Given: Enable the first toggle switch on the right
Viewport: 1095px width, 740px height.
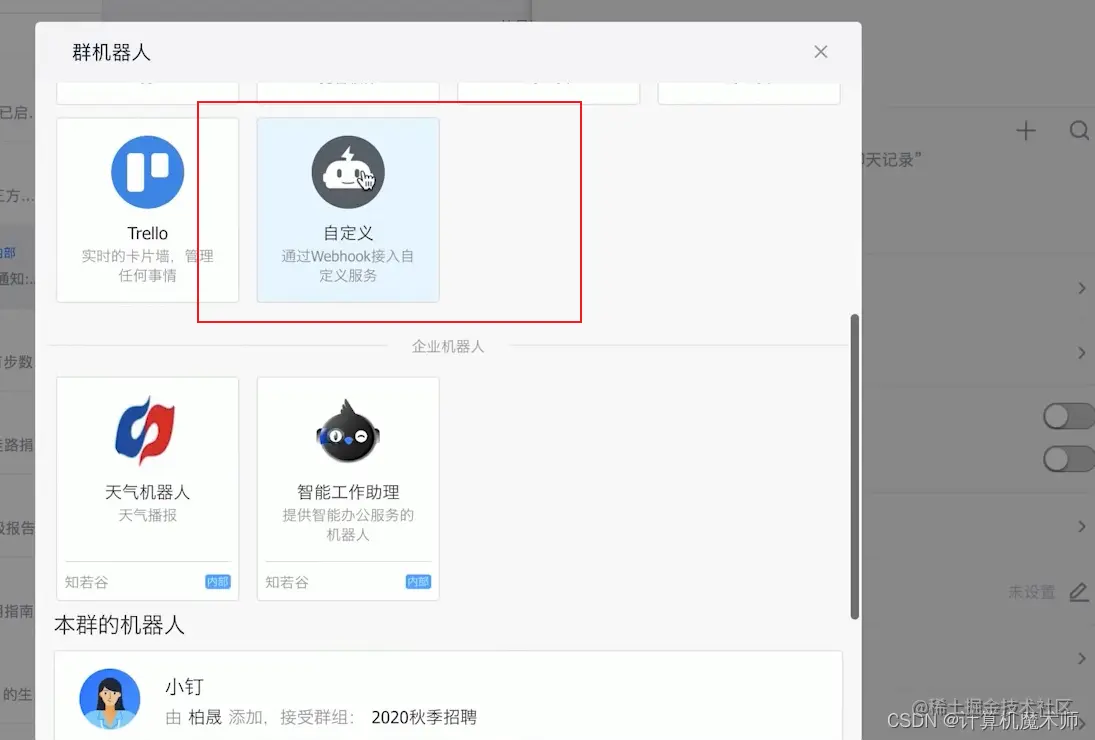Looking at the screenshot, I should tap(1068, 416).
